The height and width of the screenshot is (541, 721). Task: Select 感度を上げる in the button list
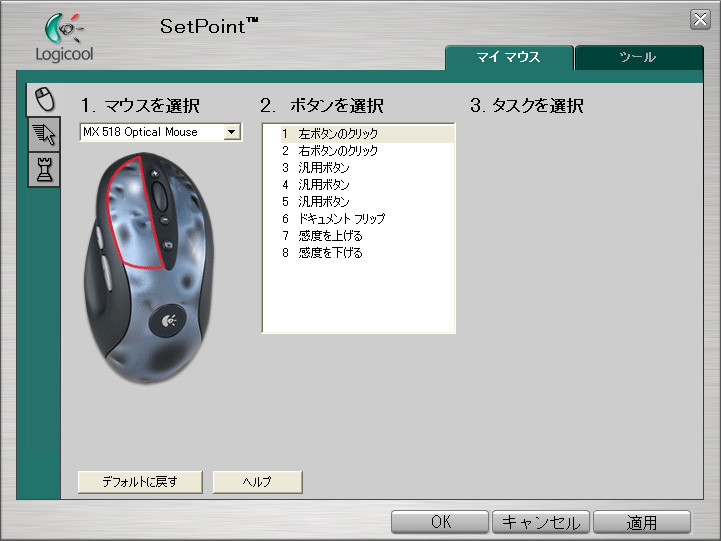click(330, 235)
